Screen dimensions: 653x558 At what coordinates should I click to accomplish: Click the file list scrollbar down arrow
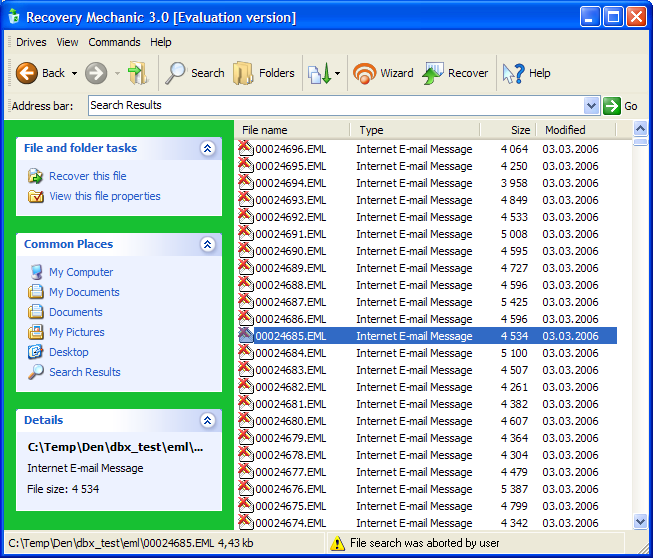coord(640,521)
